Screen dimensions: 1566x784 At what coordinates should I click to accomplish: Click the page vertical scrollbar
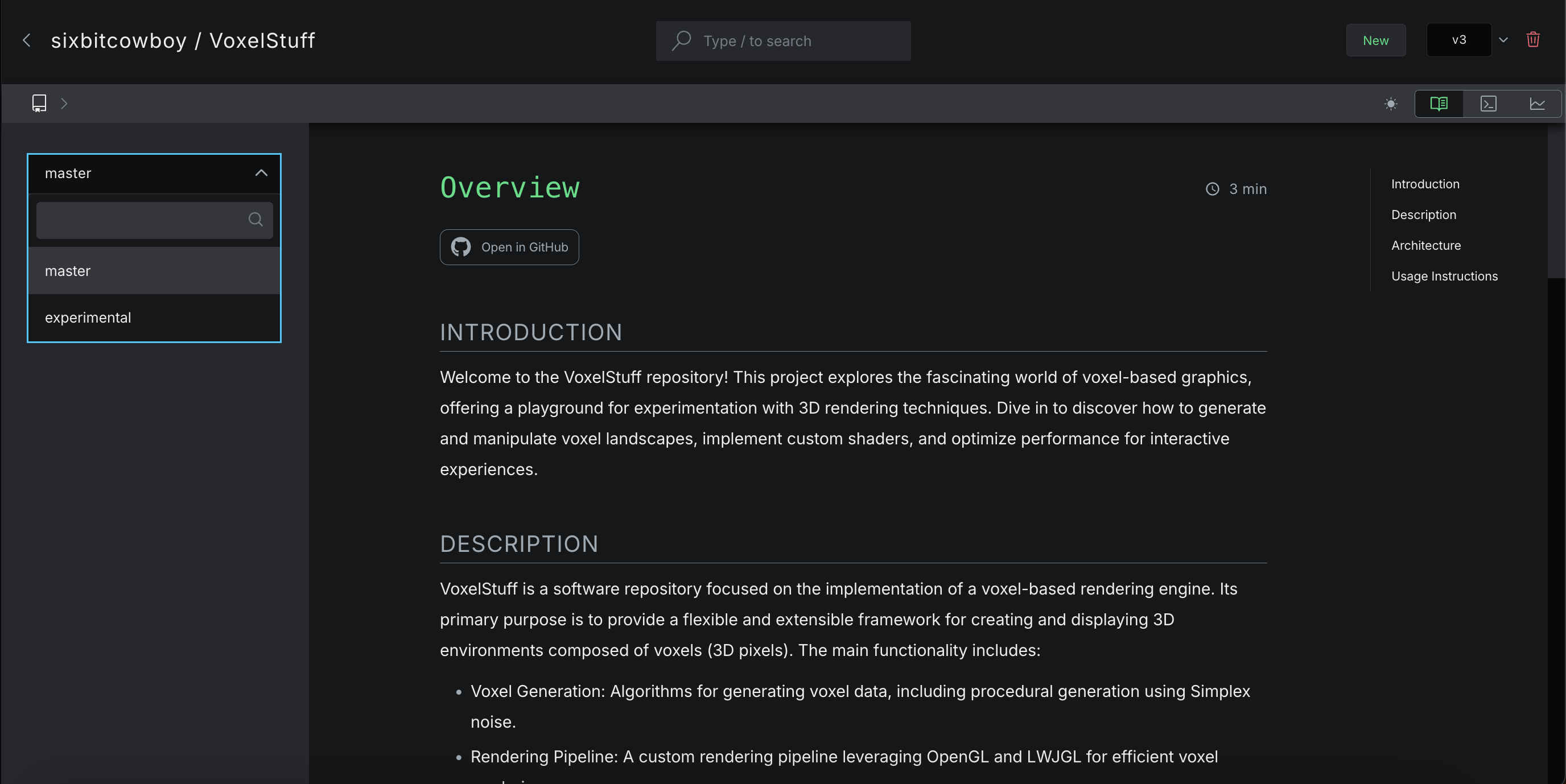point(1556,201)
